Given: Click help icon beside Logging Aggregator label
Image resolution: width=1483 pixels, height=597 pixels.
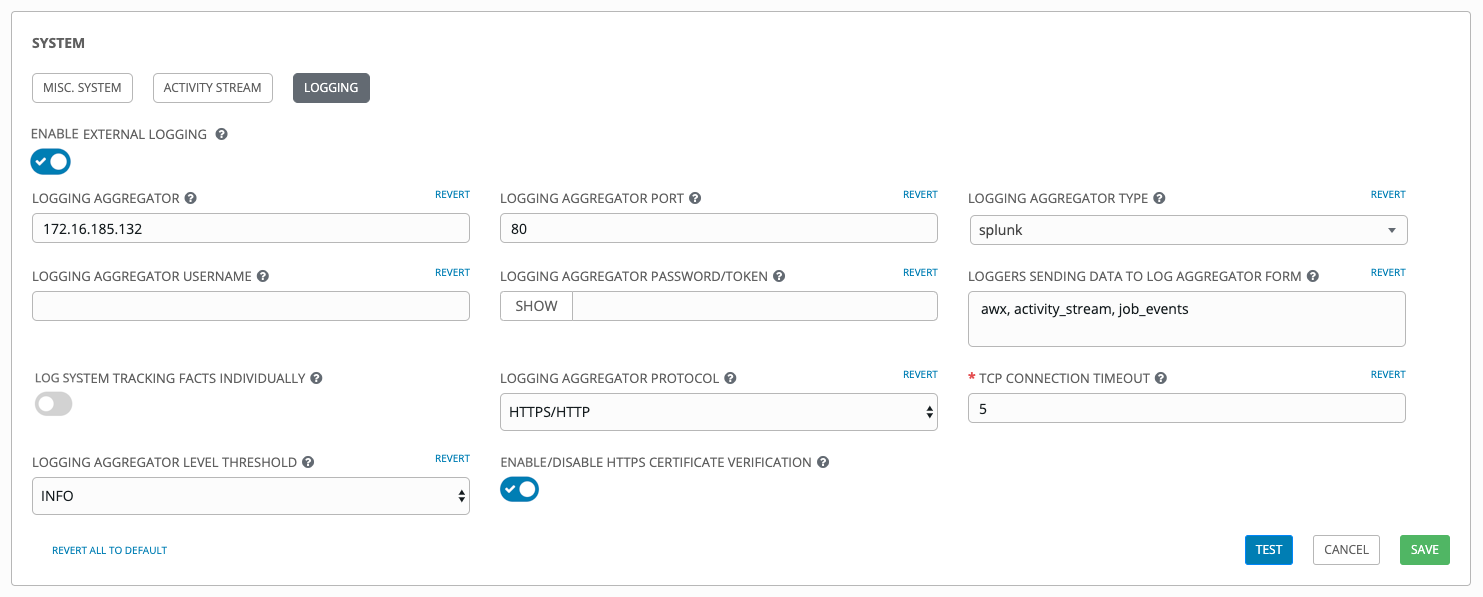Looking at the screenshot, I should pos(191,198).
